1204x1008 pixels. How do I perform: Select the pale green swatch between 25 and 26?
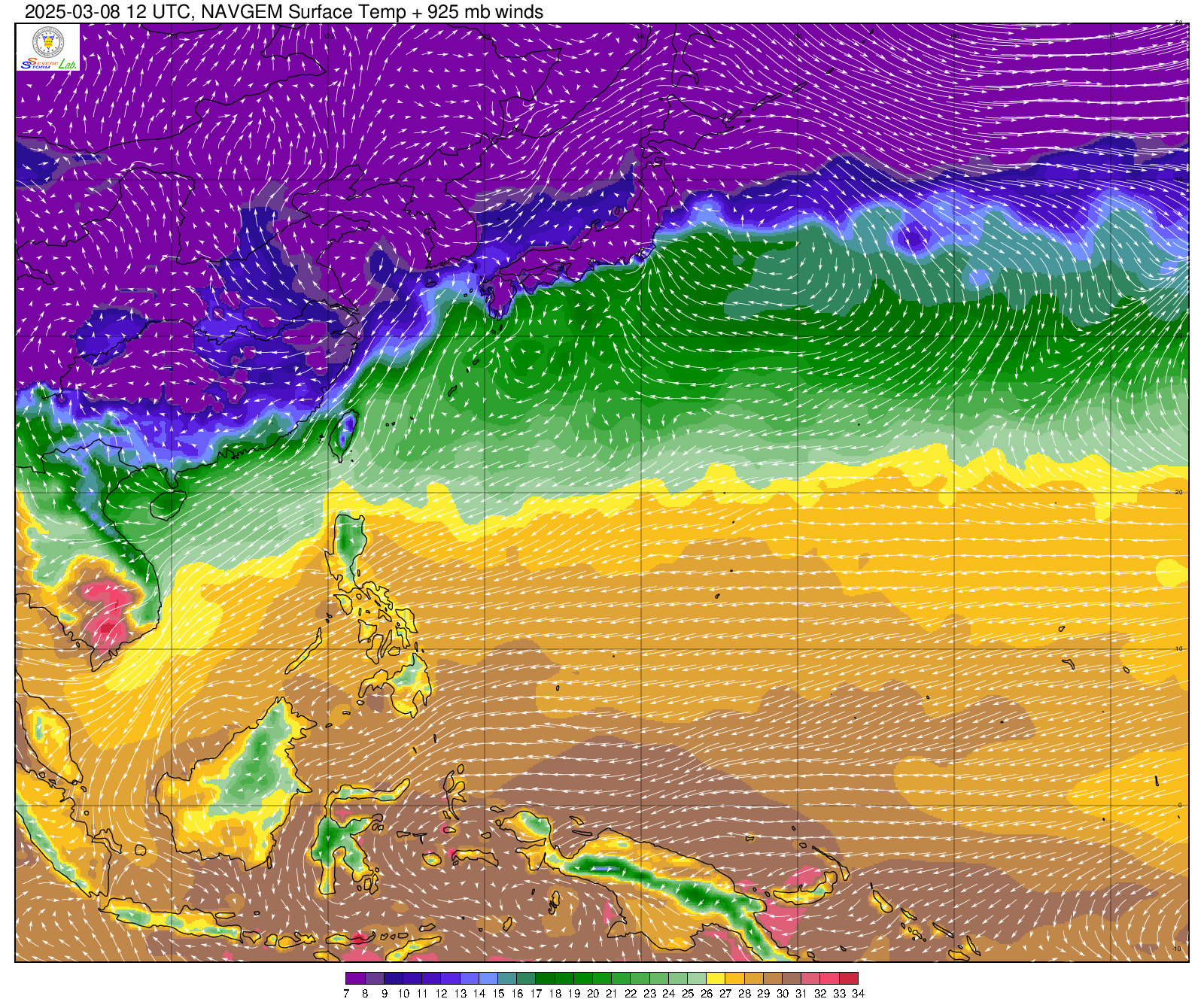click(x=697, y=979)
